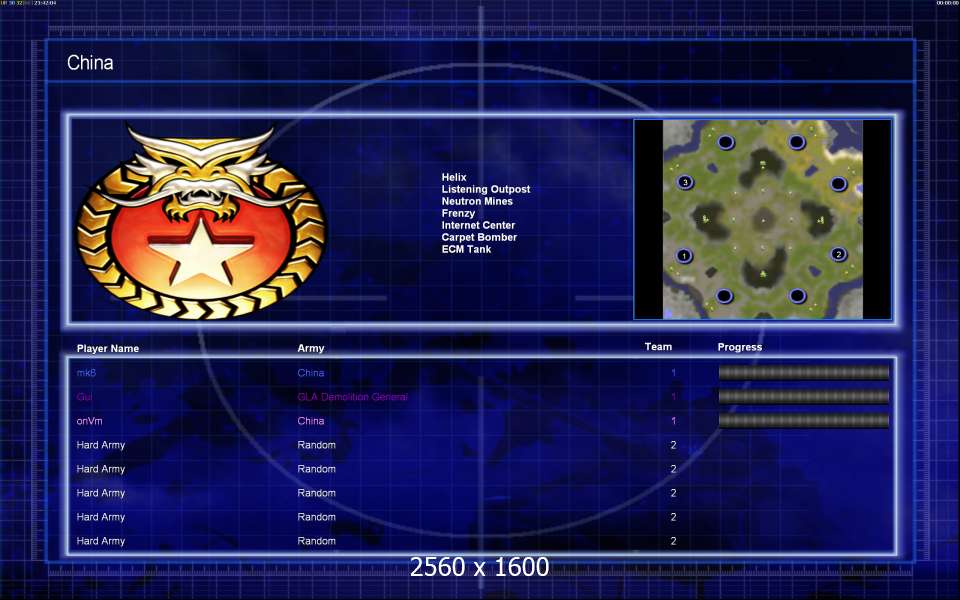Select player name "onVm"
The image size is (960, 600).
coord(89,421)
